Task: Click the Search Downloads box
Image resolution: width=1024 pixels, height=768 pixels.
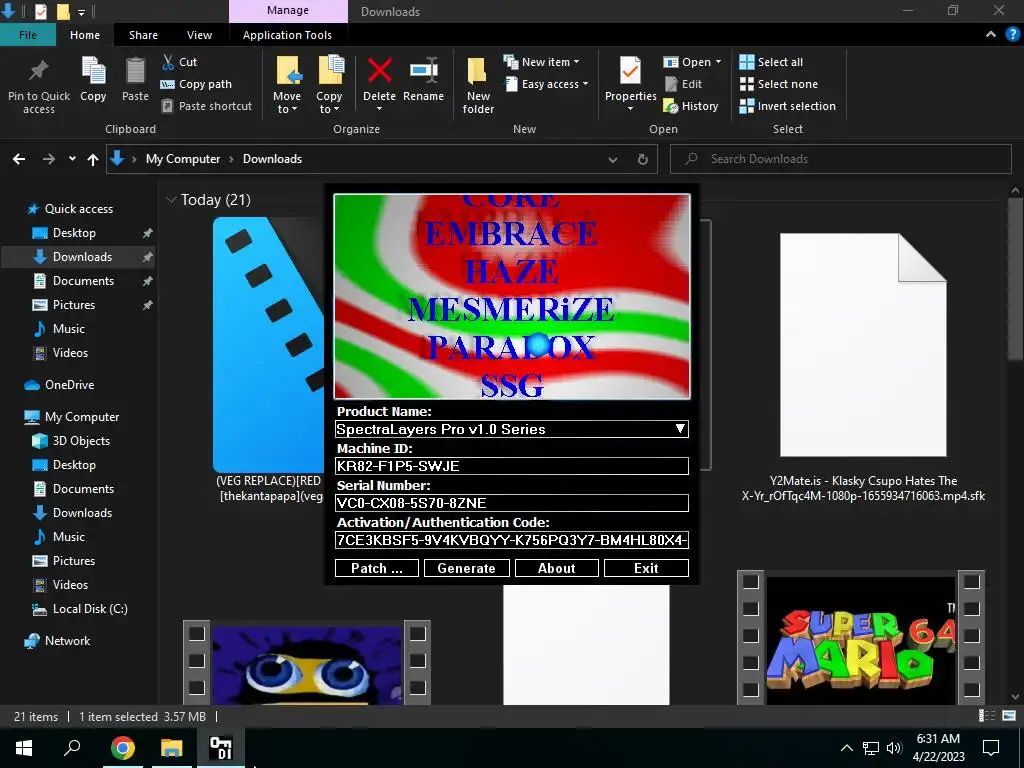Action: (x=840, y=159)
